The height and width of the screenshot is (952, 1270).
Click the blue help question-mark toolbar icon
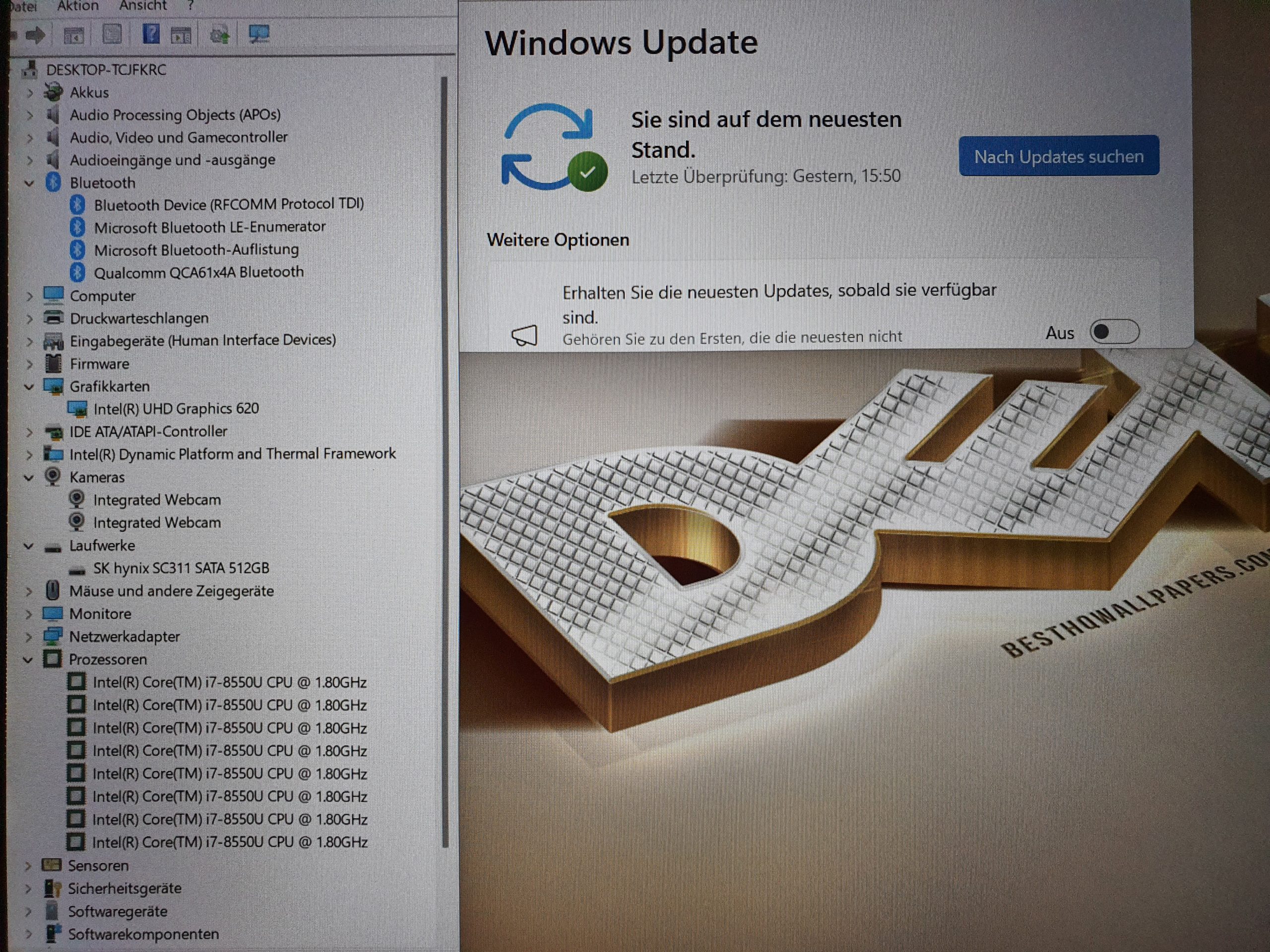[151, 34]
